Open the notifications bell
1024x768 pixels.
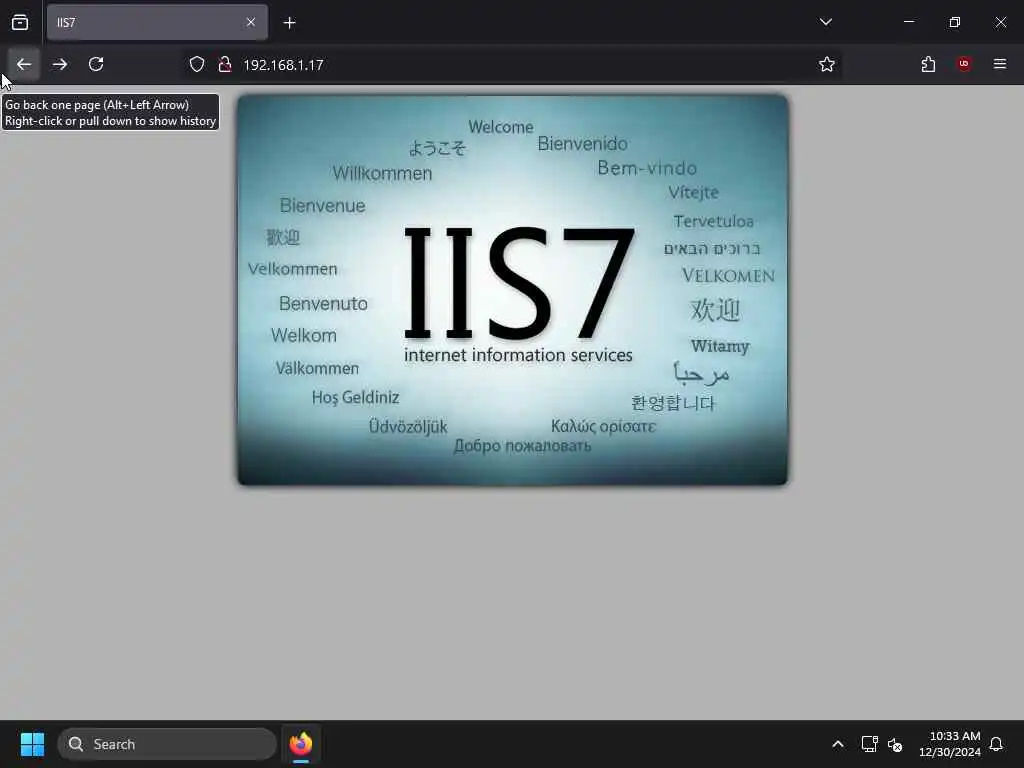[x=996, y=744]
